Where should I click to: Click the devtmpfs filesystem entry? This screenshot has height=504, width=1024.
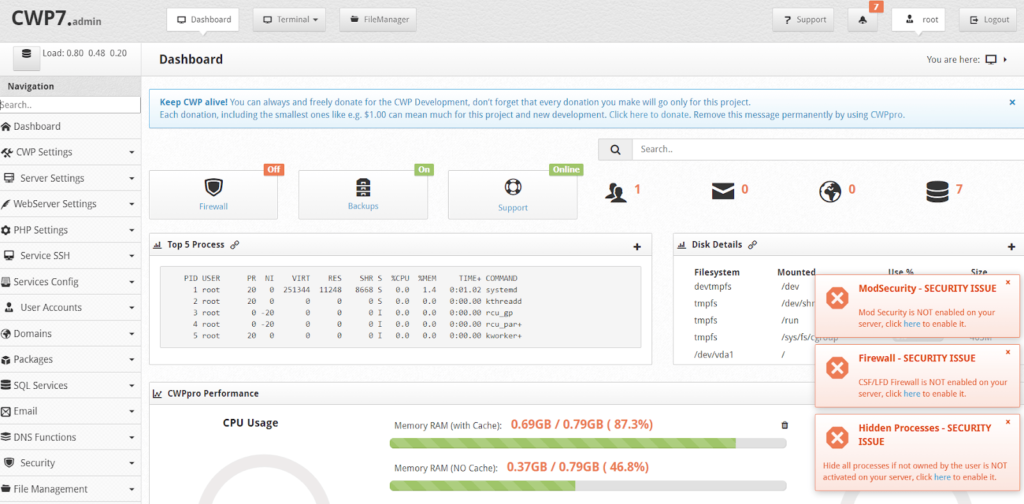pos(714,287)
